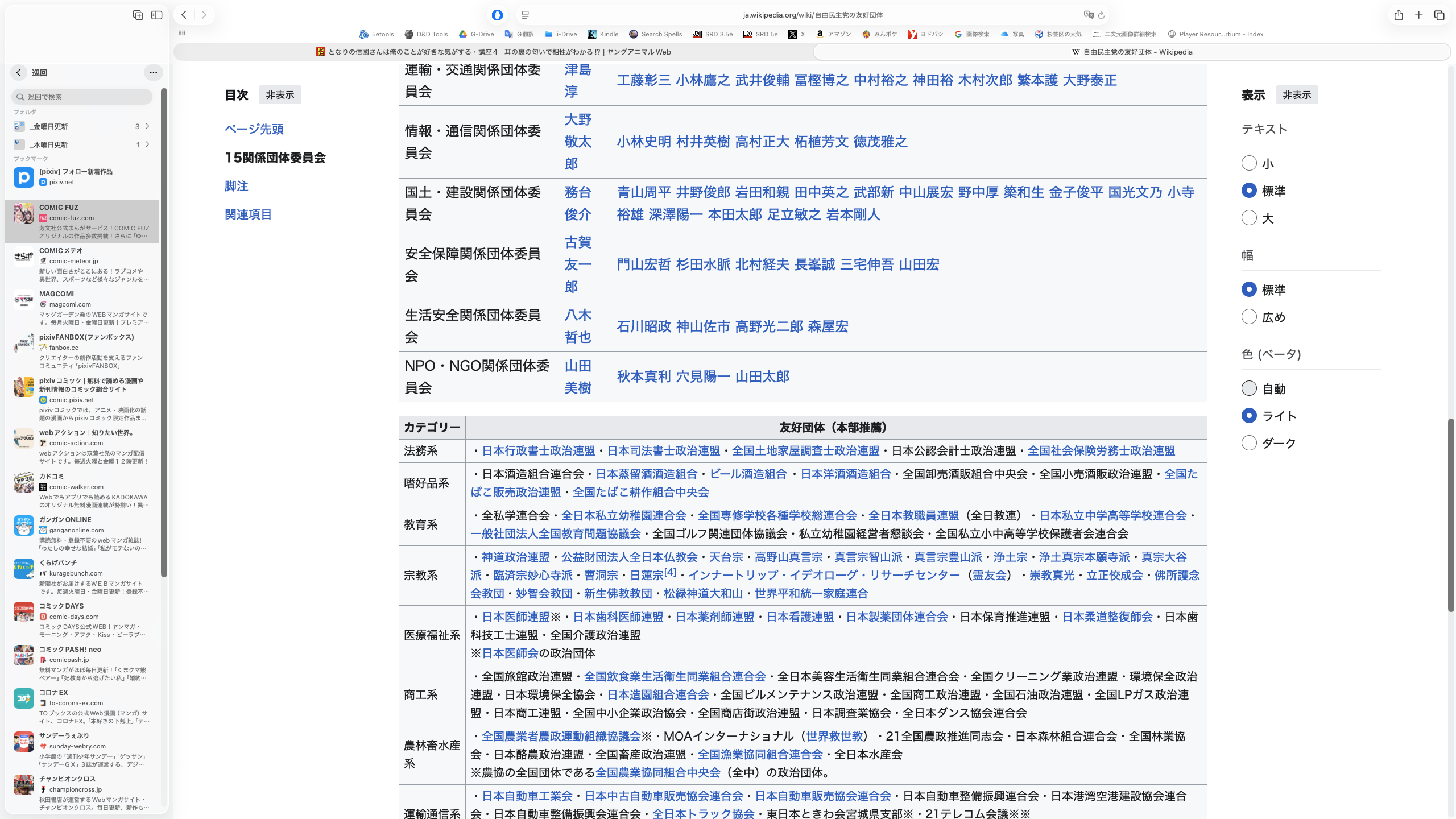Select the ダーク color radio button
The width and height of the screenshot is (1456, 819).
click(x=1249, y=443)
